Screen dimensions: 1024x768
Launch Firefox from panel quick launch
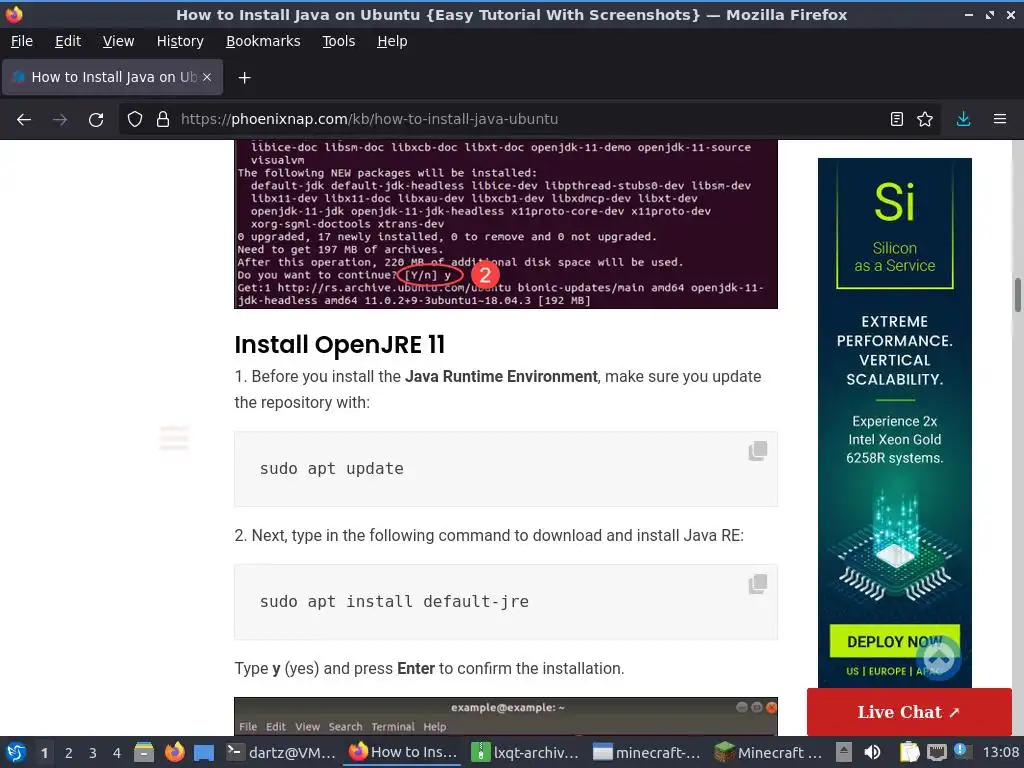point(174,752)
